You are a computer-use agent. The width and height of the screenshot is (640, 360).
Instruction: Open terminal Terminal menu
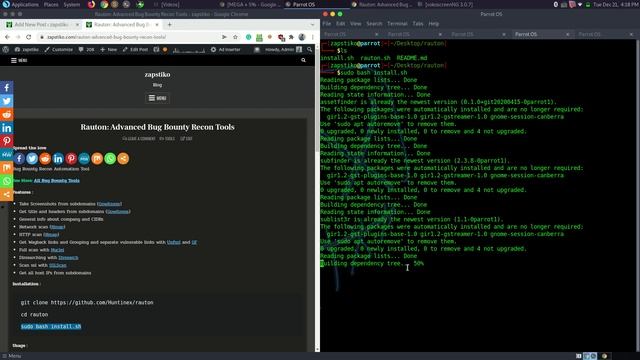[397, 24]
